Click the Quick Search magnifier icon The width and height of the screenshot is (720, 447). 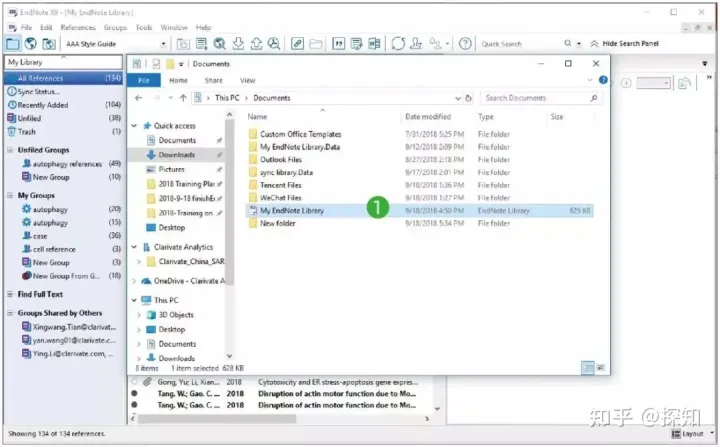point(568,43)
